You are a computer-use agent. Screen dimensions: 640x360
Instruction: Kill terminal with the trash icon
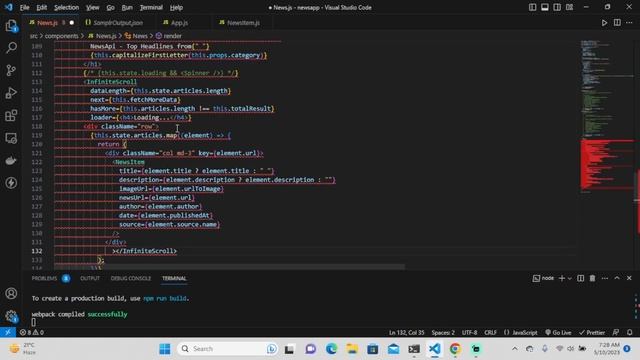point(592,278)
